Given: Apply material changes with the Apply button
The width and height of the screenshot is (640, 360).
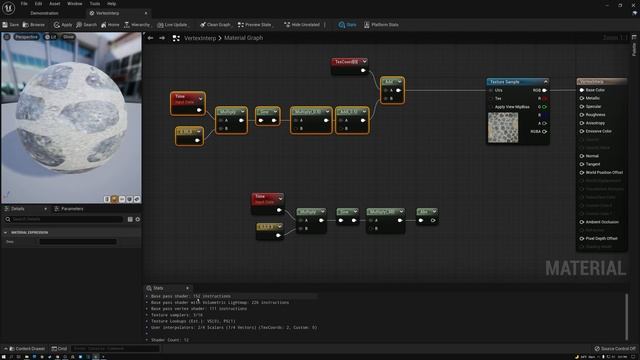Looking at the screenshot, I should (62, 25).
